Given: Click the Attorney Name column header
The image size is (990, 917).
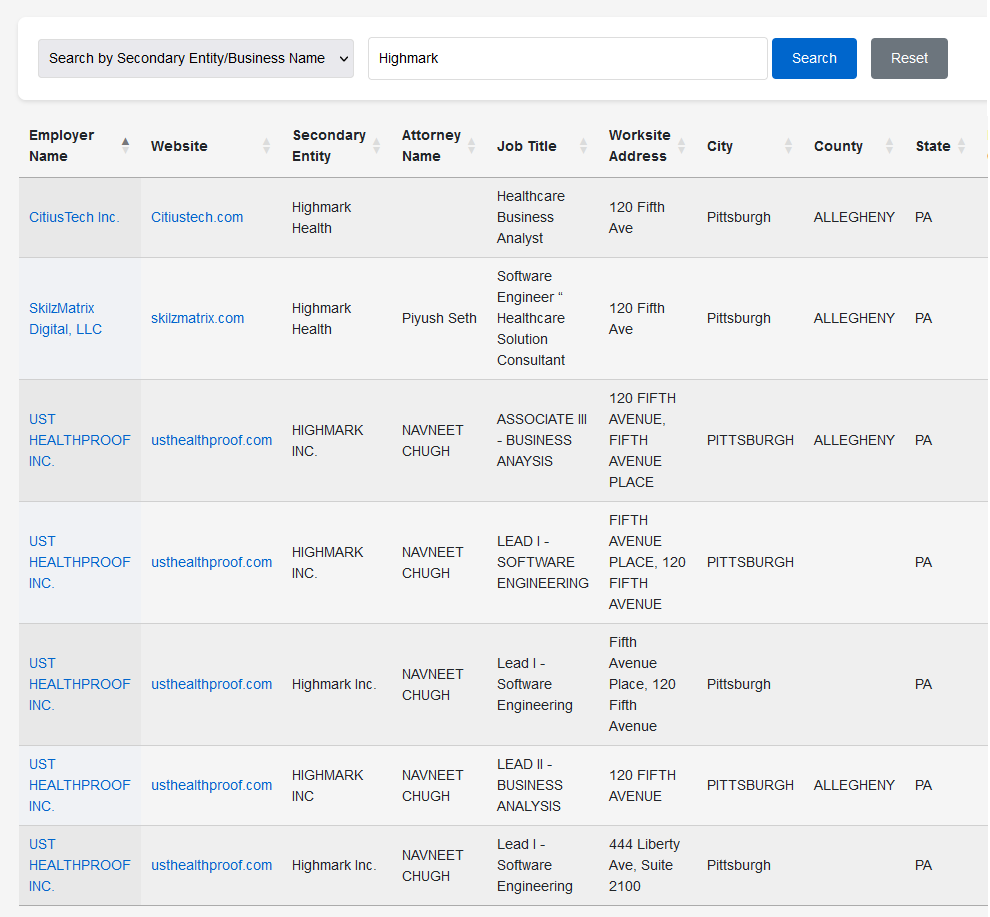Looking at the screenshot, I should click(x=439, y=146).
